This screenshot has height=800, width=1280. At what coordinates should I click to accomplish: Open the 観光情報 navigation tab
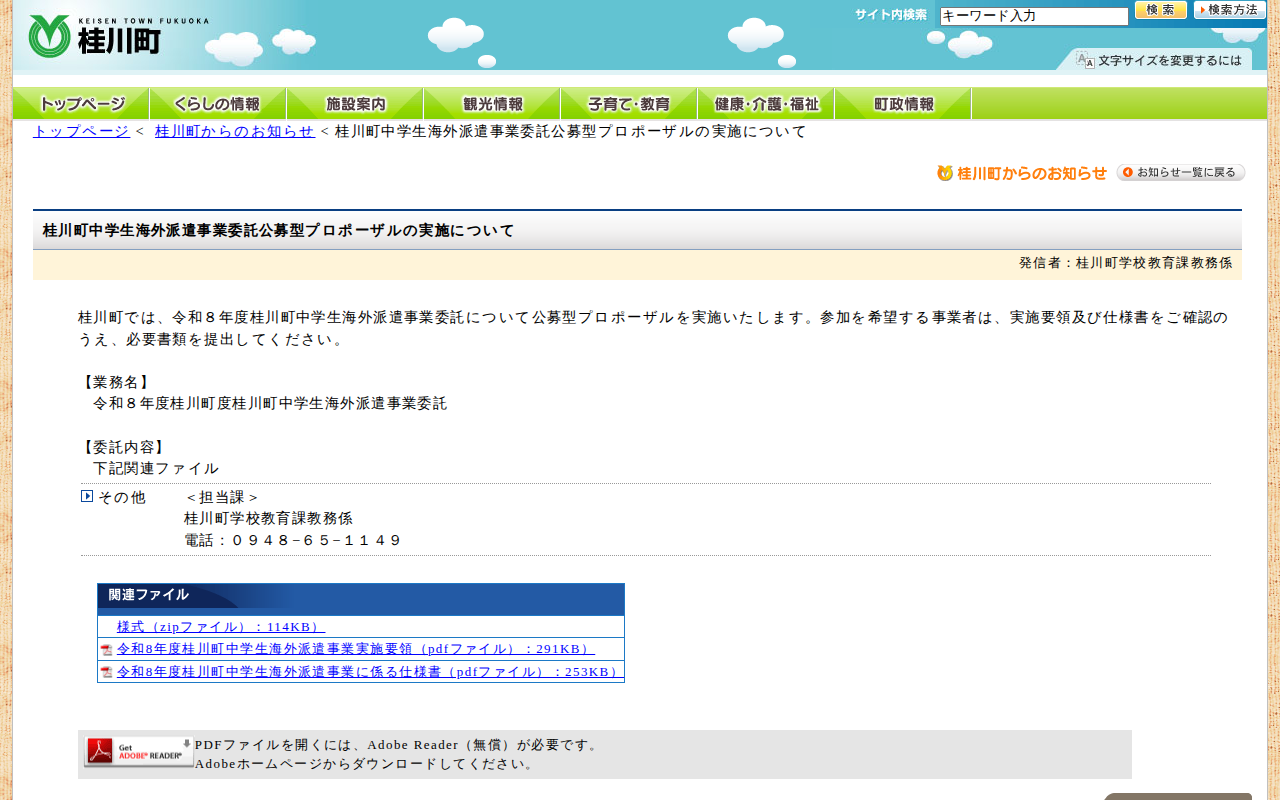tap(492, 104)
